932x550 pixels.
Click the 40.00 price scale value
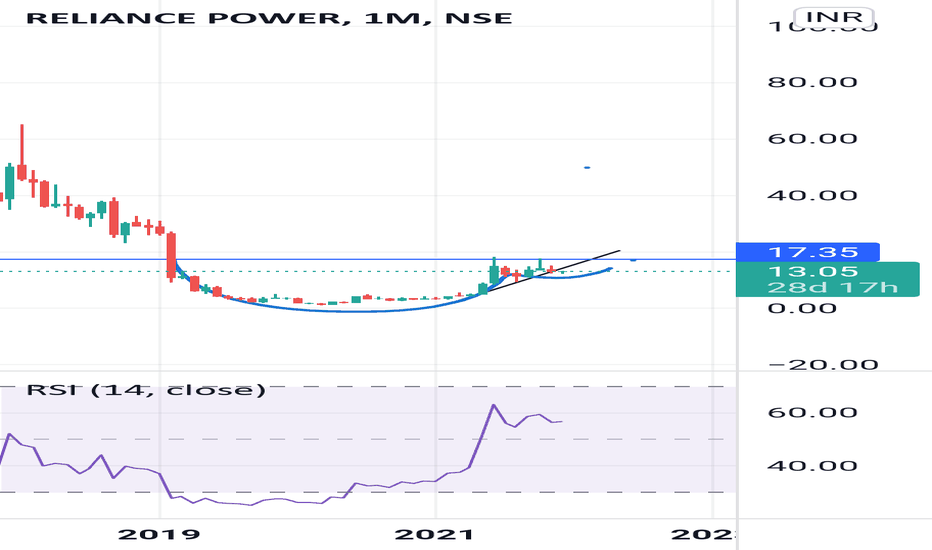pyautogui.click(x=812, y=195)
